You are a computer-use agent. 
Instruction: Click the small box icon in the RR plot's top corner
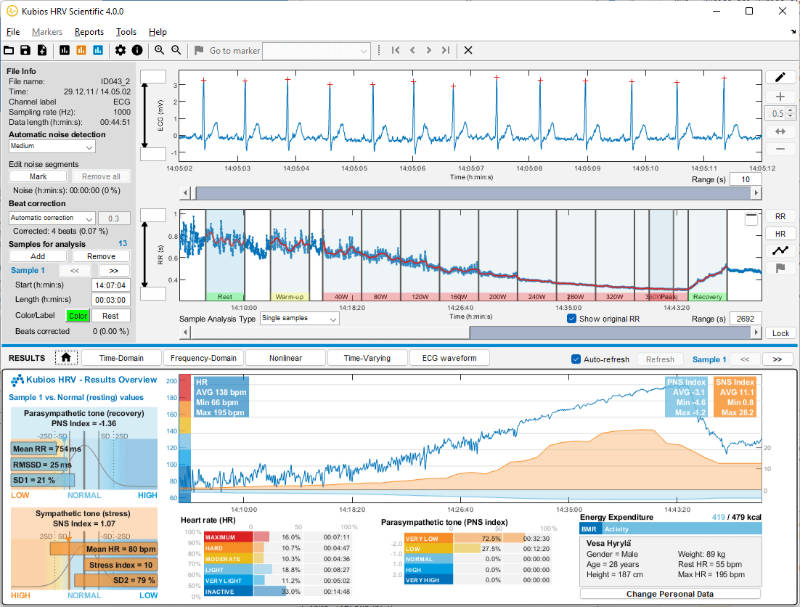pos(751,219)
